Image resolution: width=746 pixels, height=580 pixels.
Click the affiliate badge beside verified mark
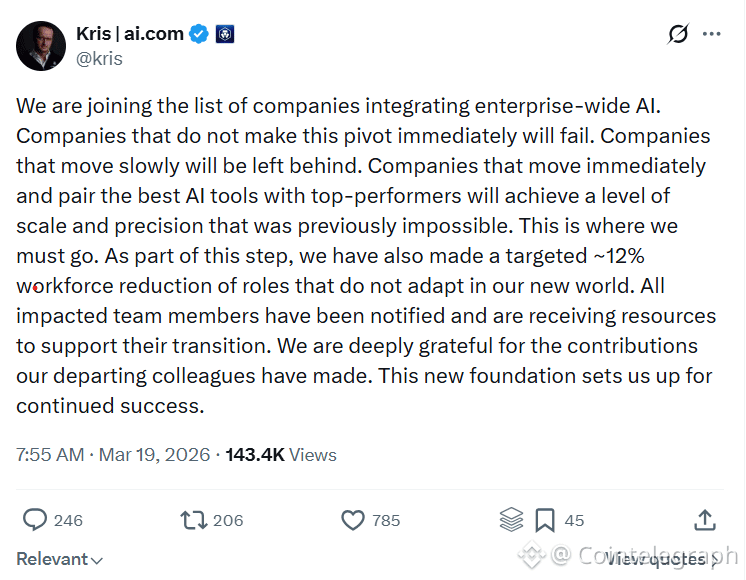[224, 34]
